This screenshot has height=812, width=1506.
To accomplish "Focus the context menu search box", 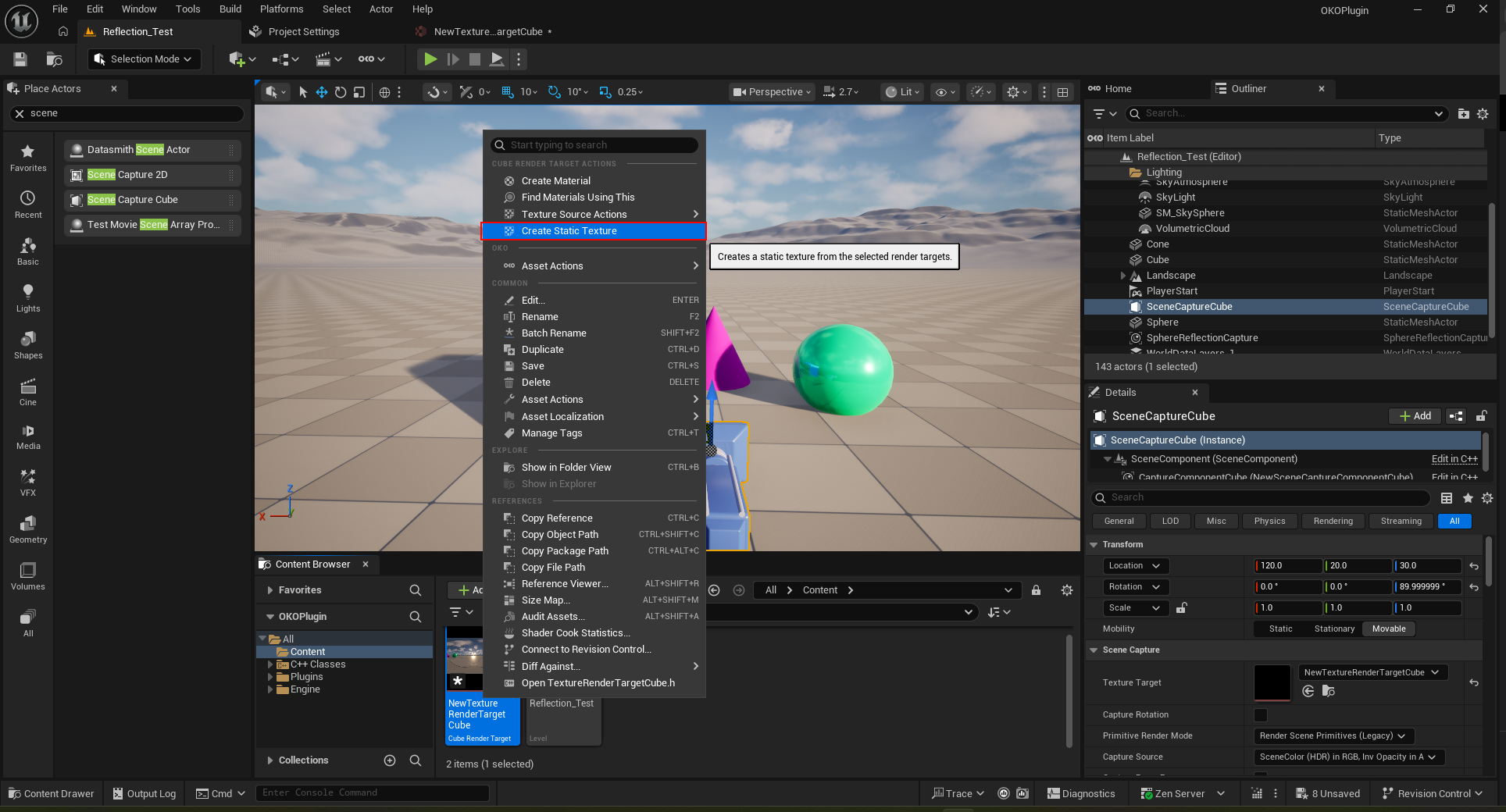I will click(594, 145).
